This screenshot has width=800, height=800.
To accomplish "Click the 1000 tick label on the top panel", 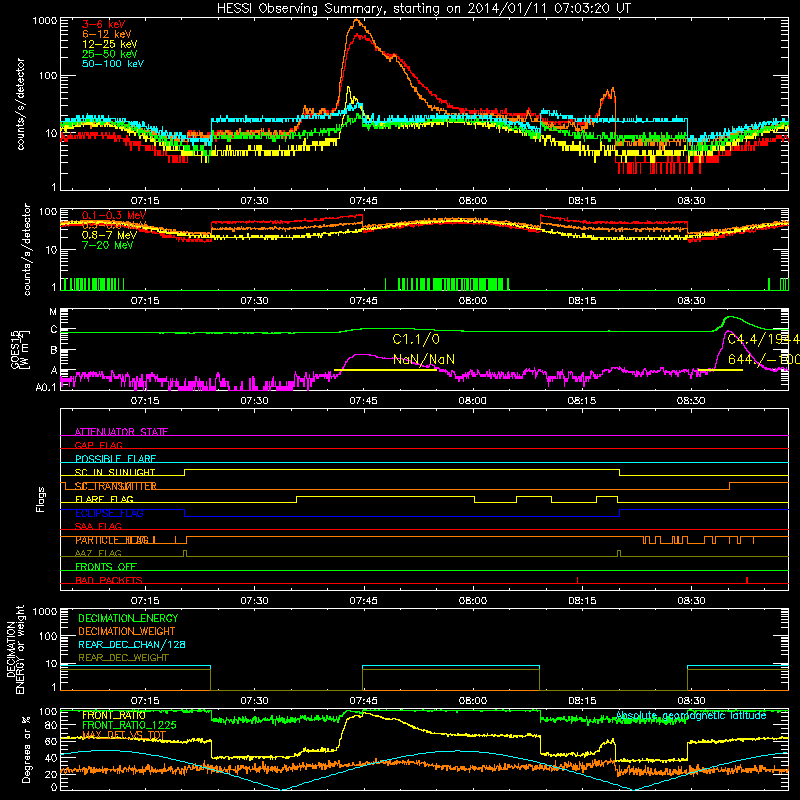I will [44, 21].
